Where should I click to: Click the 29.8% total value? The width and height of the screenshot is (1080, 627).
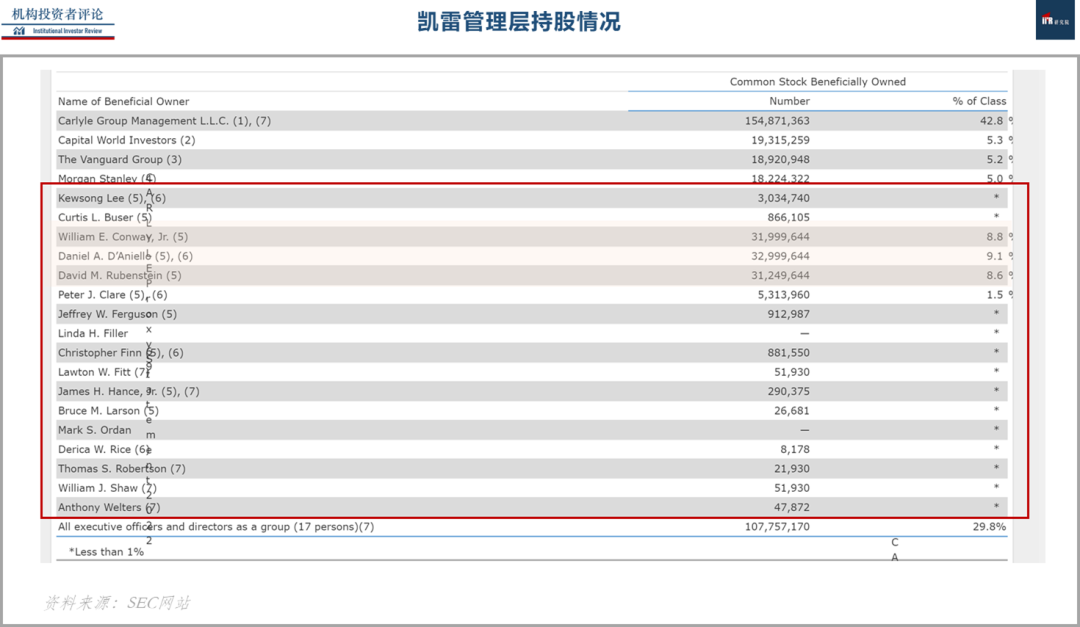pos(989,526)
